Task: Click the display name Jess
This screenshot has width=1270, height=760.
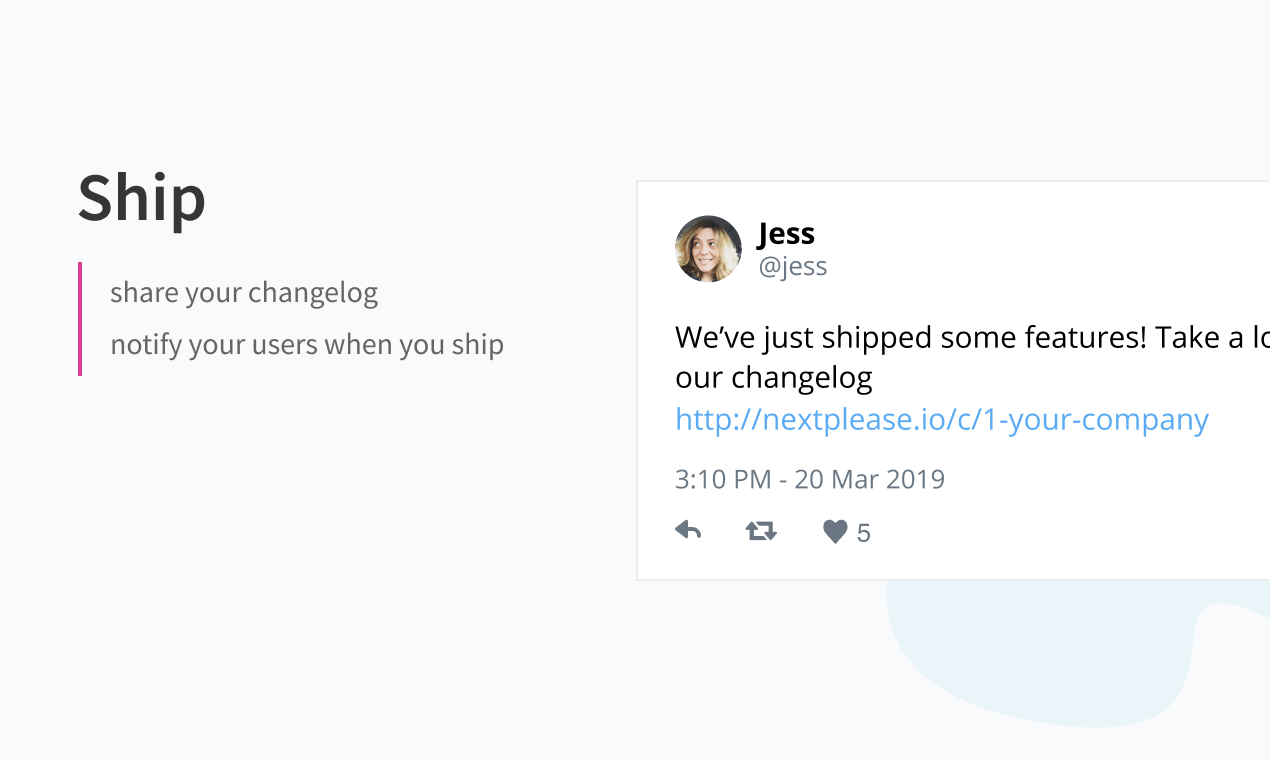Action: (x=786, y=233)
